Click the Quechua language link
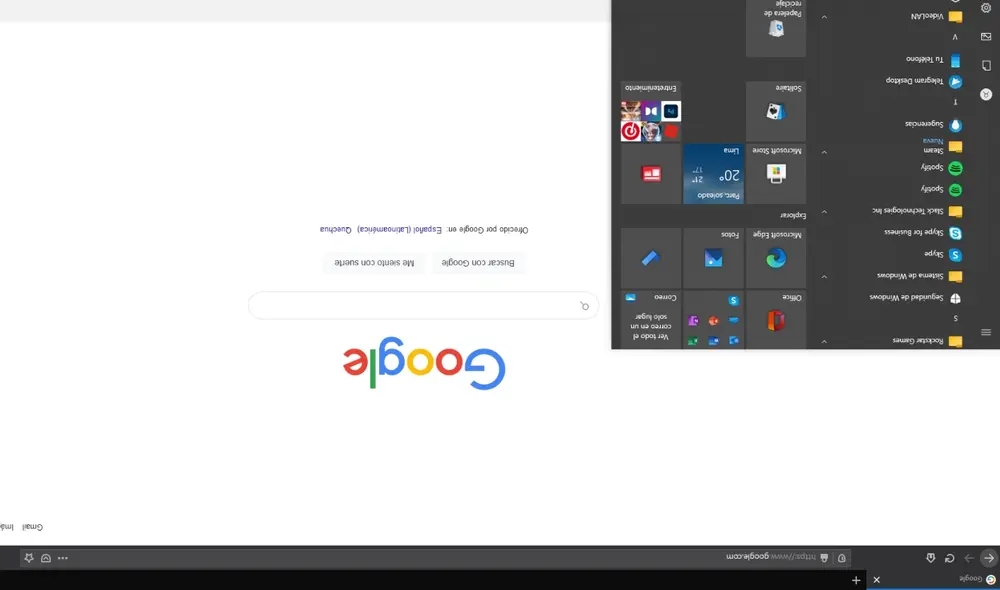This screenshot has height=590, width=1000. tap(336, 229)
